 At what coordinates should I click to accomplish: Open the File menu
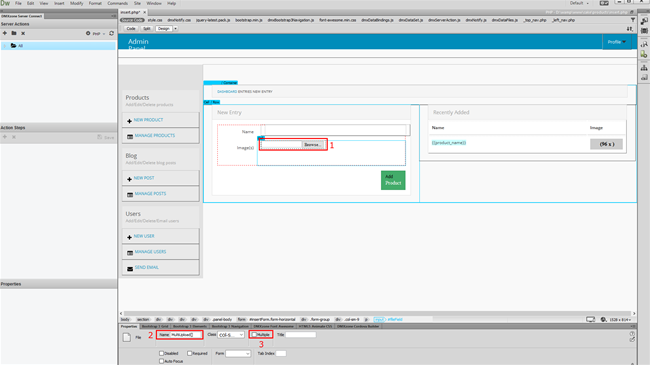(18, 3)
